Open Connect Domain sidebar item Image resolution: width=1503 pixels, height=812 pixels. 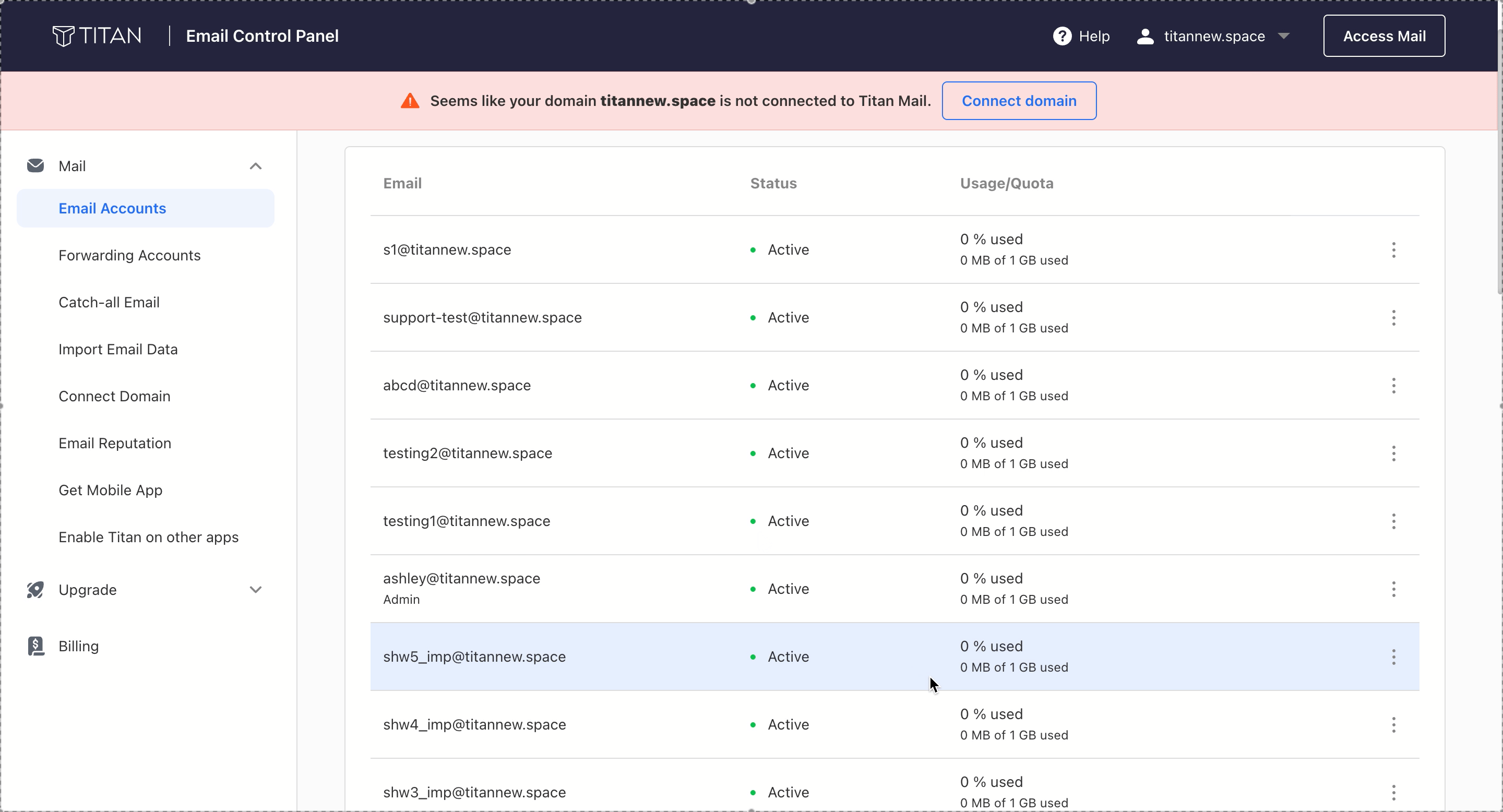(x=114, y=396)
